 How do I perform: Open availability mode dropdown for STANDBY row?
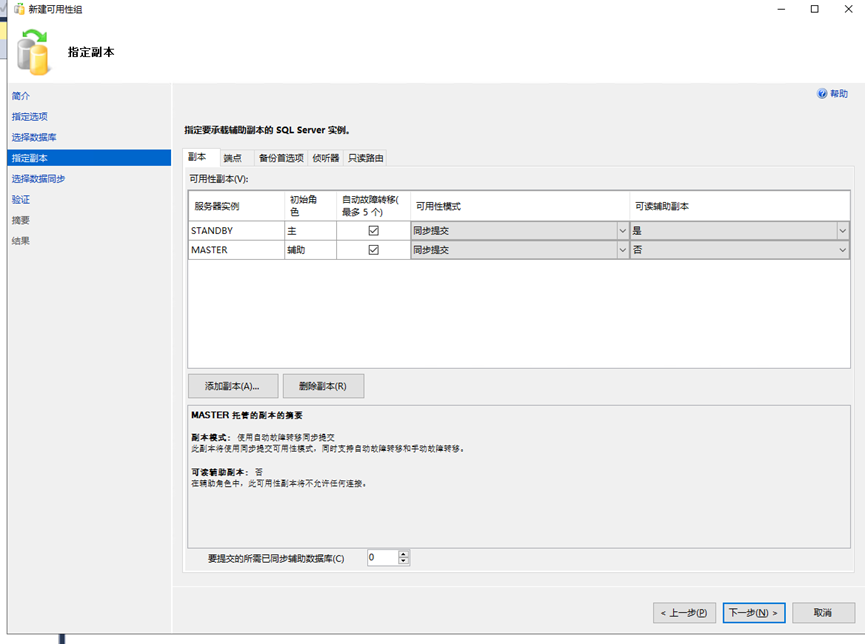(x=621, y=231)
